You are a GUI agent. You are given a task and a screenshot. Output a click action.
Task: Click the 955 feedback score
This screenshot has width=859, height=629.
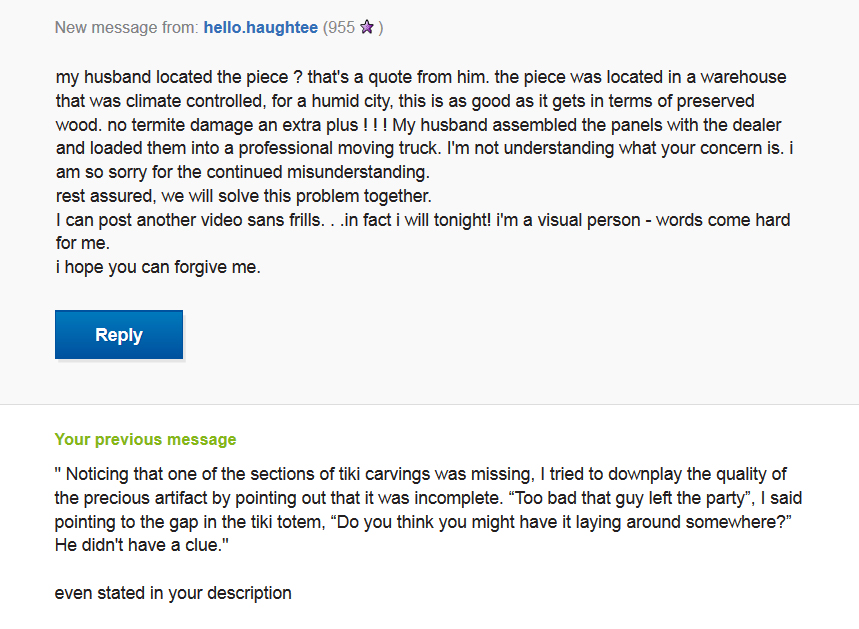tap(340, 28)
